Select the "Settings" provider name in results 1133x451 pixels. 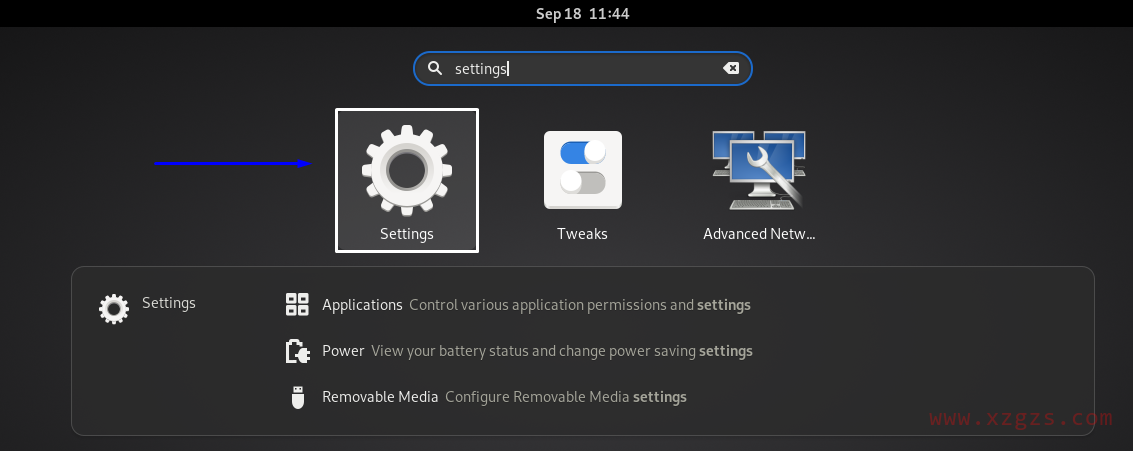point(169,302)
